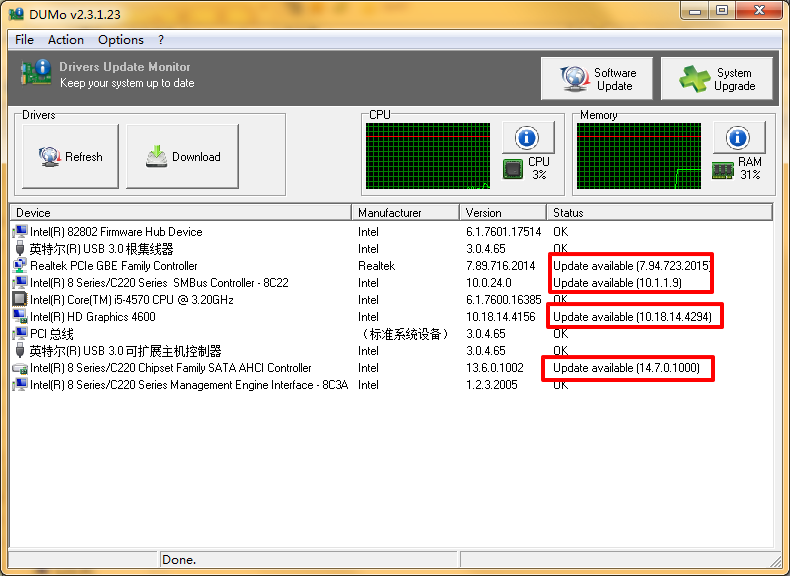
Task: Click status Update available (7.94.723.2015)
Action: tap(632, 266)
